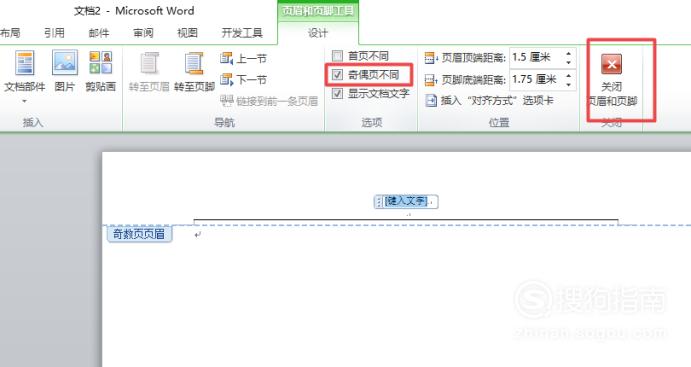Screen dimensions: 691x367
Task: Increase 页眉顶端距离 with up arrow
Action: pyautogui.click(x=568, y=53)
